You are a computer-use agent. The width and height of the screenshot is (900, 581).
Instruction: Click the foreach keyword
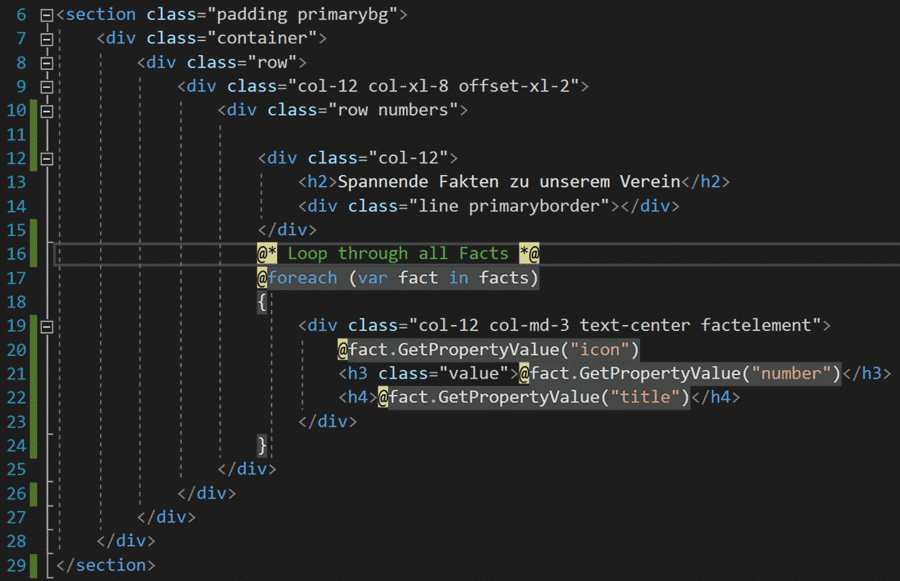pyautogui.click(x=302, y=278)
